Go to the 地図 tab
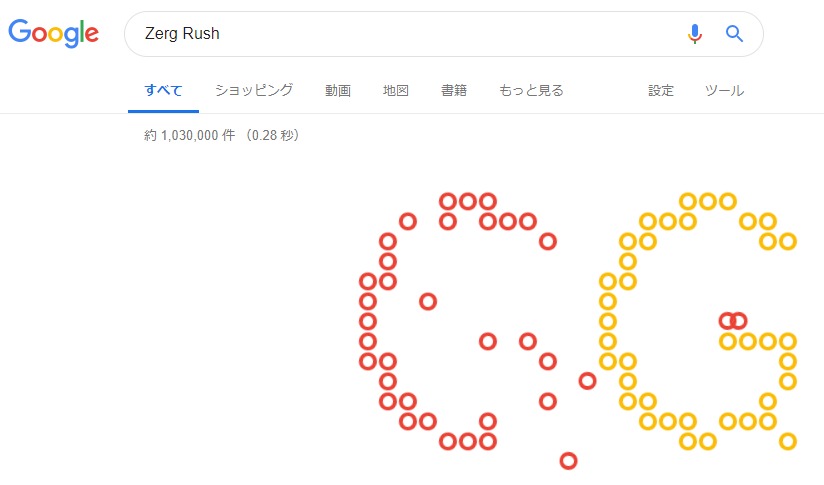Viewport: 824px width, 485px height. pos(396,90)
